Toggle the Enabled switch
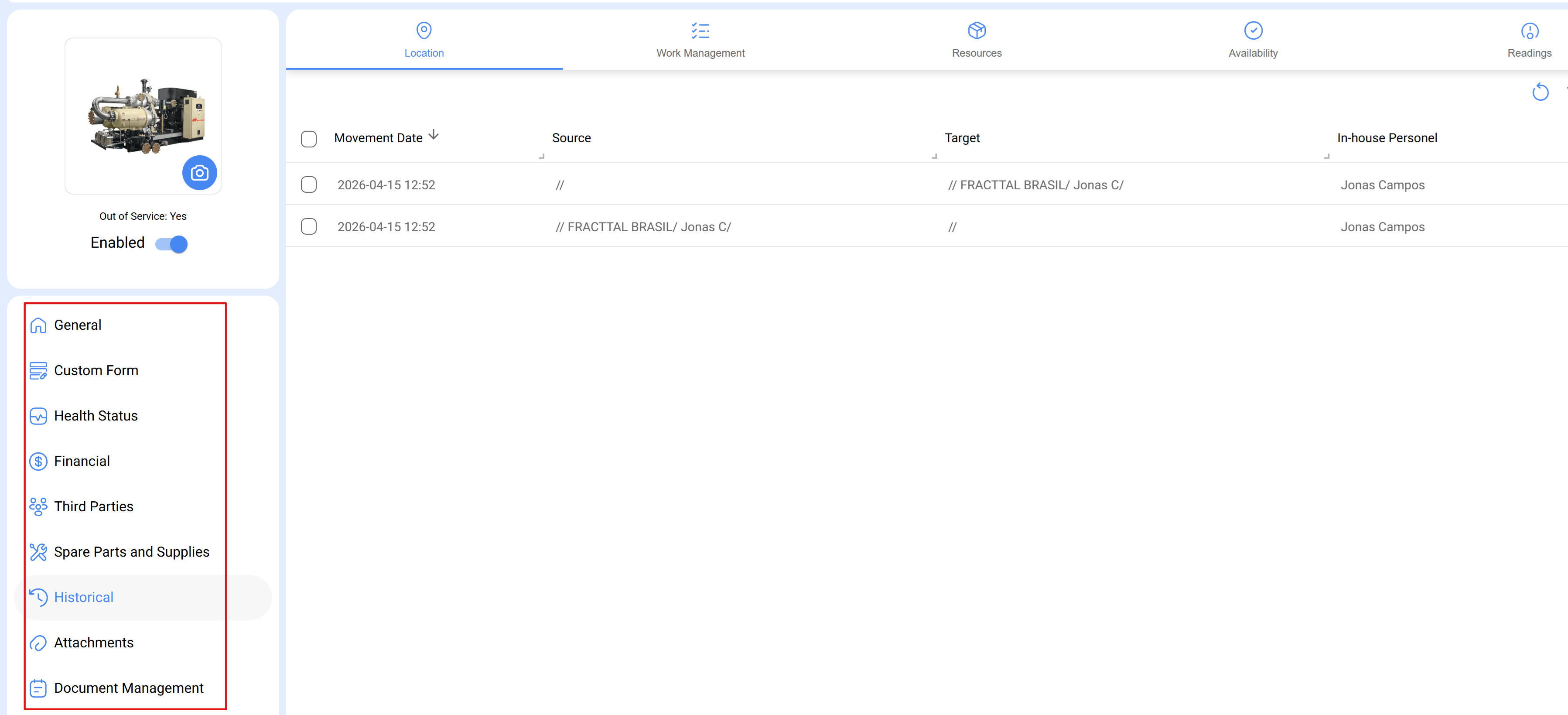This screenshot has width=1568, height=715. tap(172, 244)
